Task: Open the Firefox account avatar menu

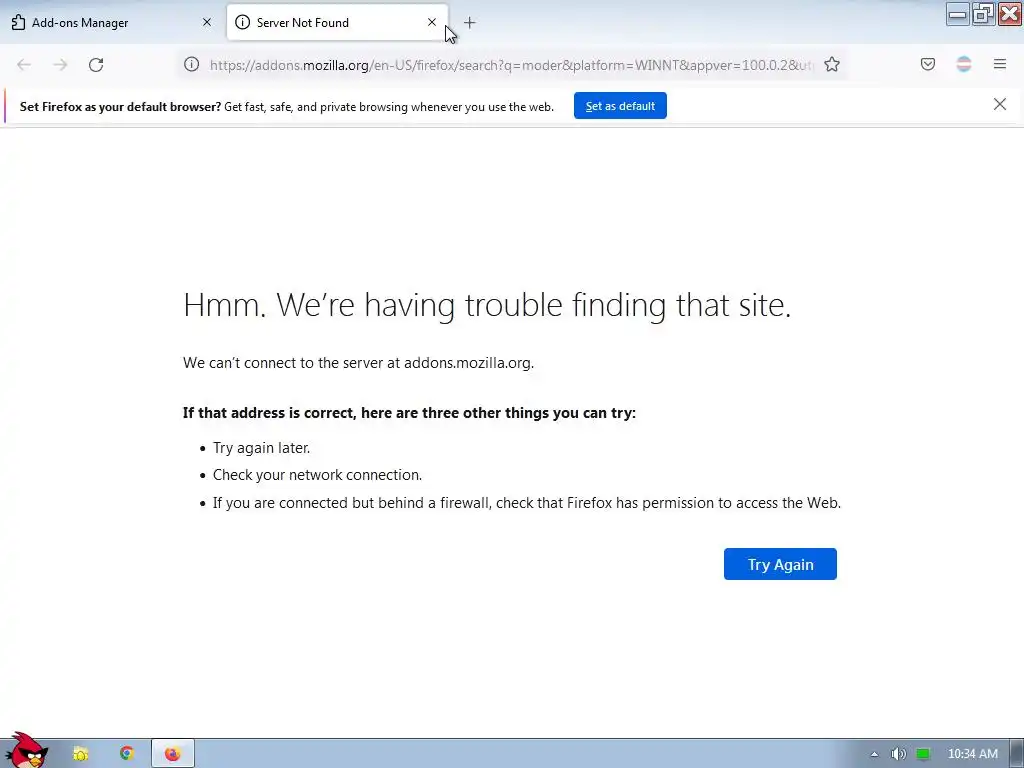Action: [x=964, y=64]
